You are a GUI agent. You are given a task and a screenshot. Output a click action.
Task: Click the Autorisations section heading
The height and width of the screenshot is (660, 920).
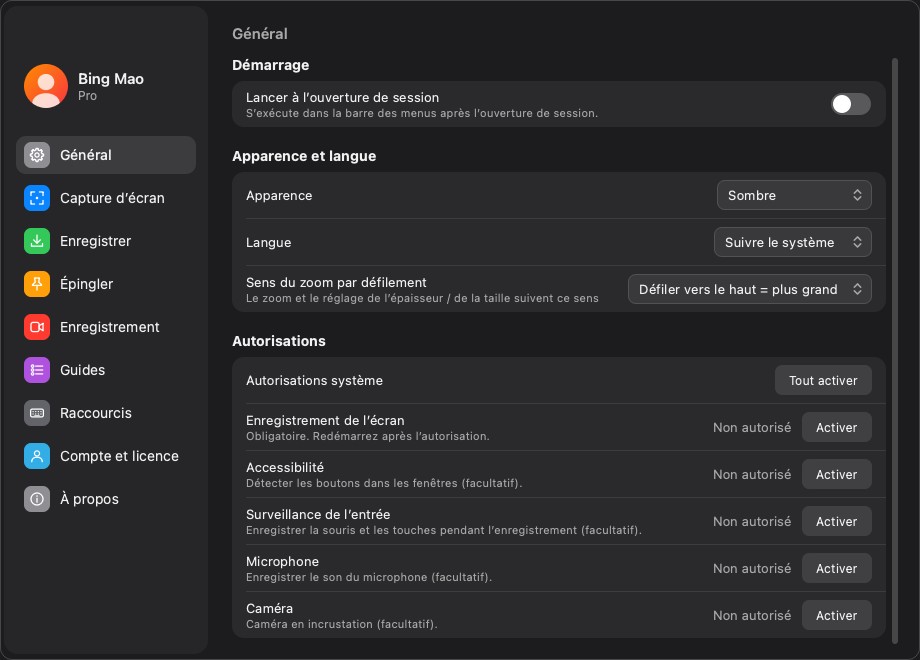click(279, 341)
